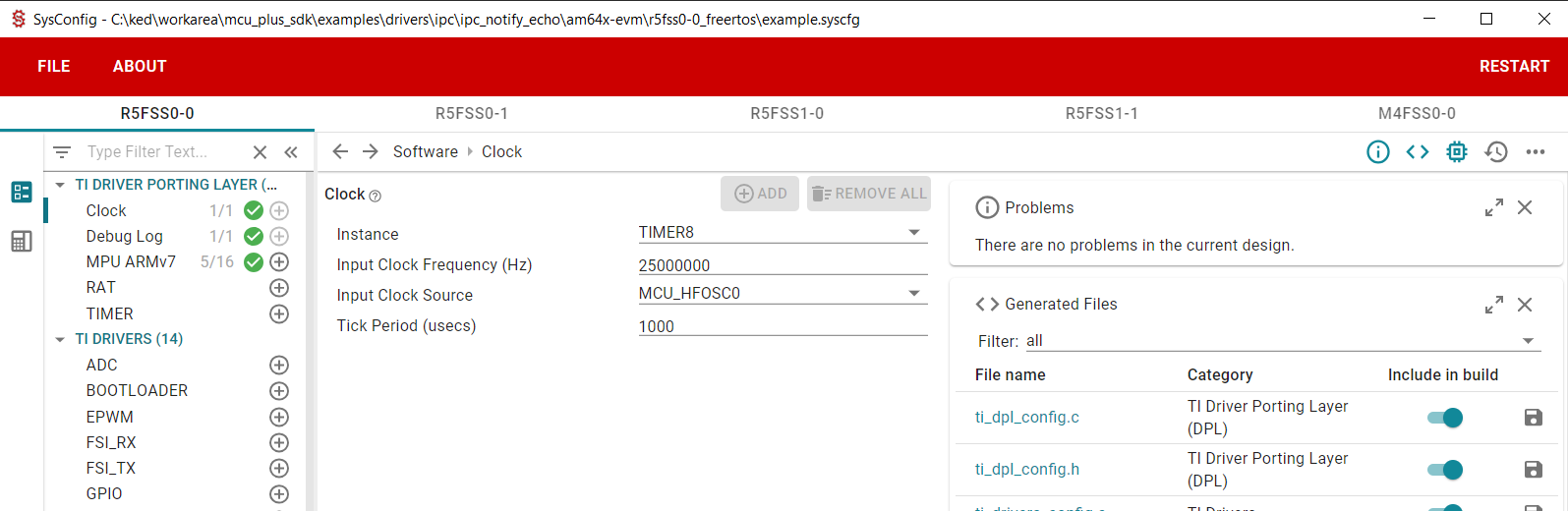Click the Tick Period input field
This screenshot has height=511, width=1568.
[782, 326]
